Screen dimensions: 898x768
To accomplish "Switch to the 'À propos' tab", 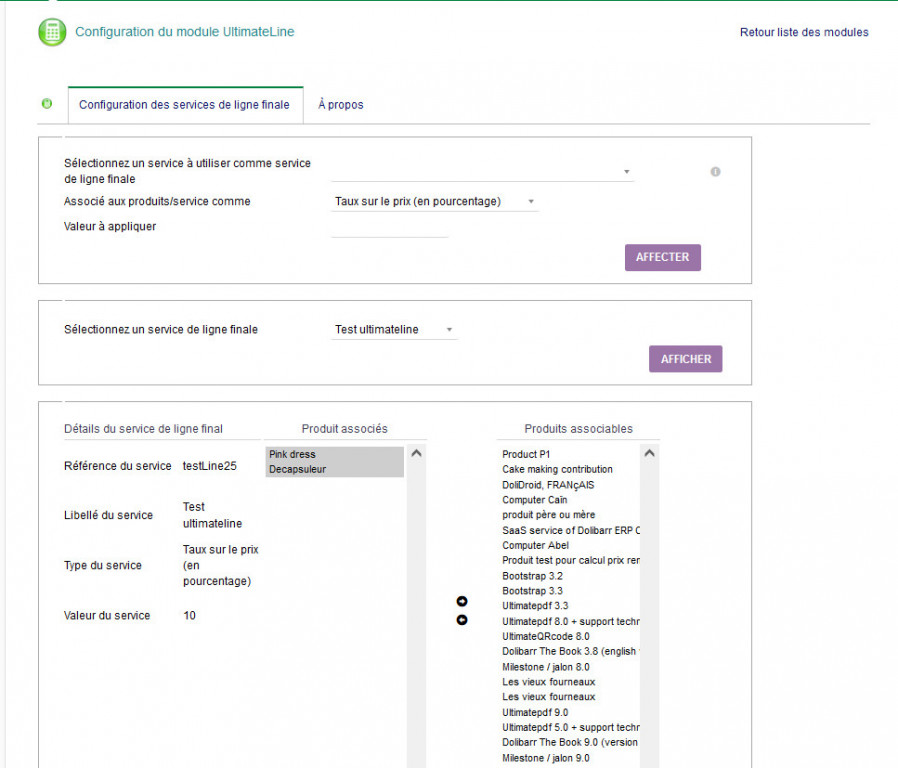I will [341, 105].
